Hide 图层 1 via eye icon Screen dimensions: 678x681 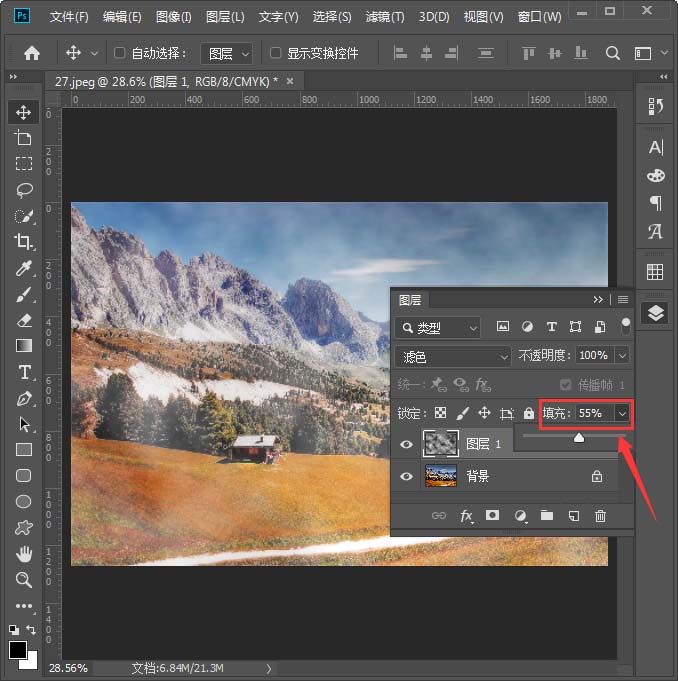point(406,444)
